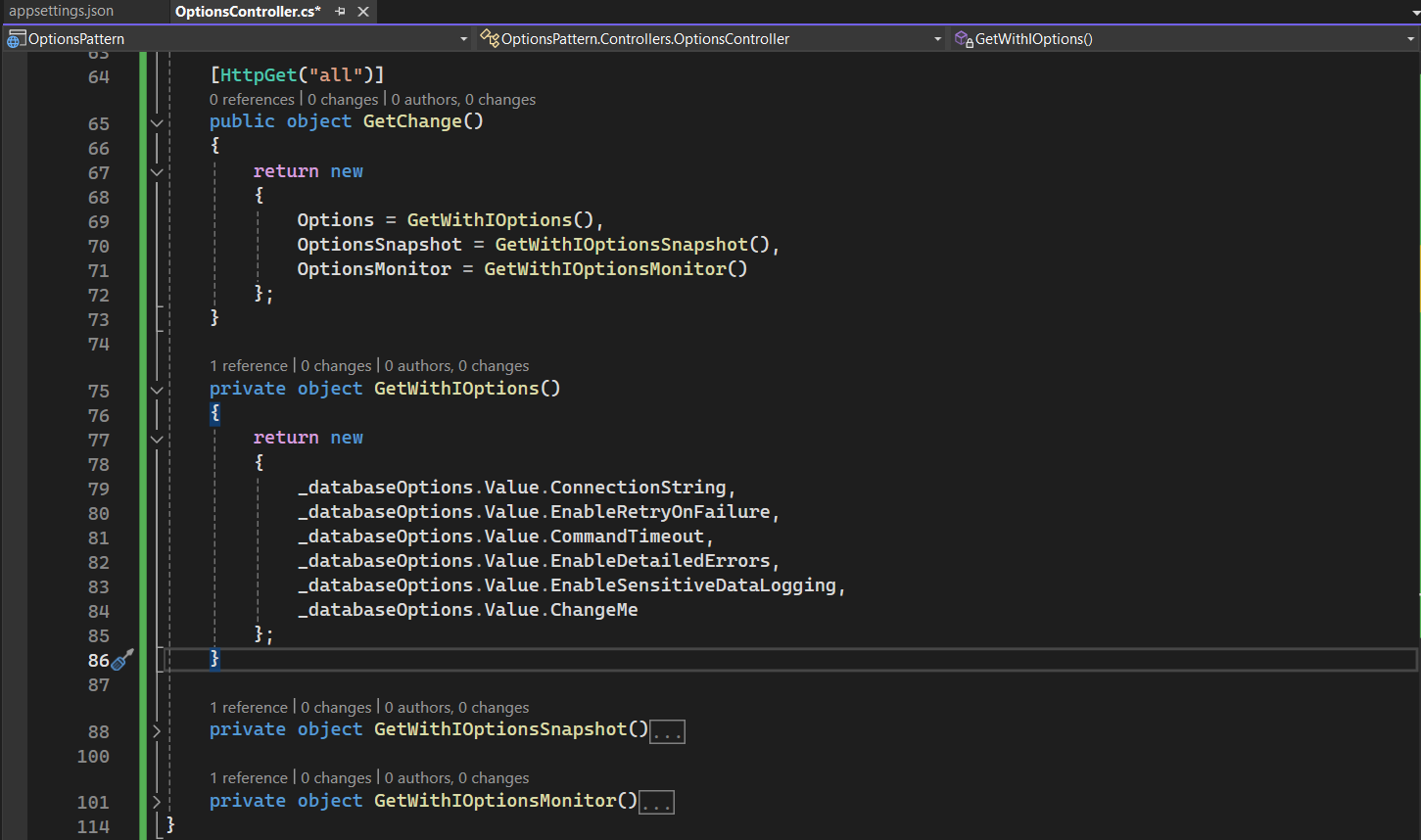Viewport: 1421px width, 840px height.
Task: Click the OptionsController class icon in navigation bar
Action: pyautogui.click(x=490, y=39)
